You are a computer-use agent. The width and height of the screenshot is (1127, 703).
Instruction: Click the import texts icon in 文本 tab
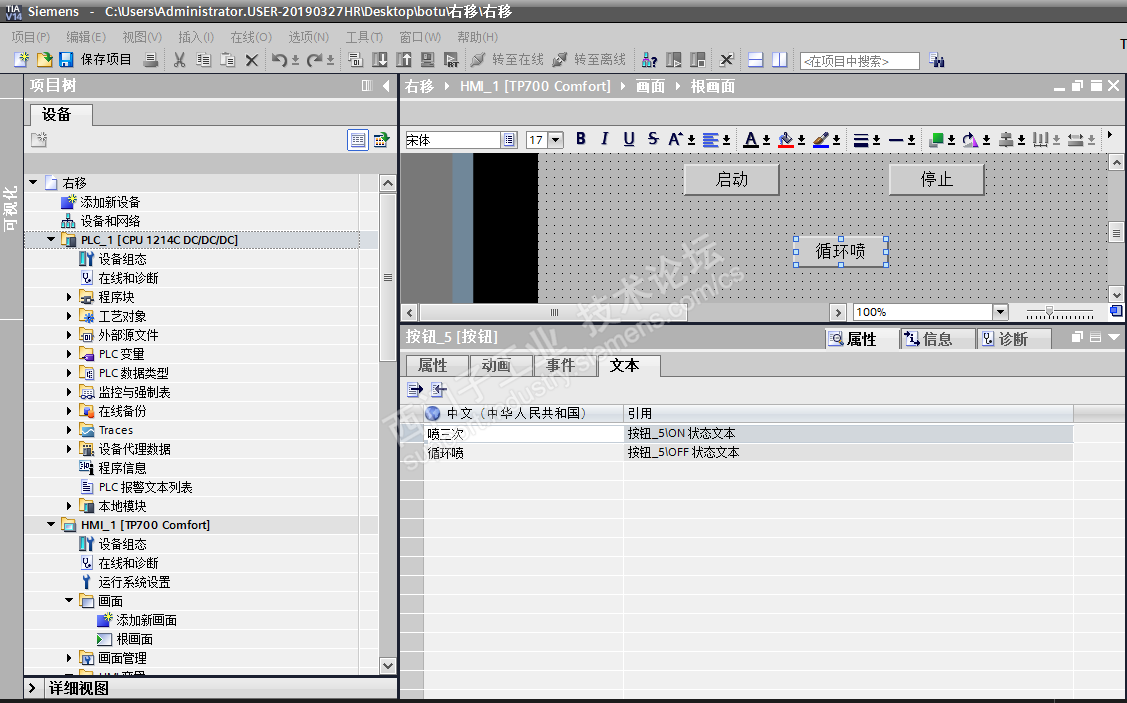[438, 390]
